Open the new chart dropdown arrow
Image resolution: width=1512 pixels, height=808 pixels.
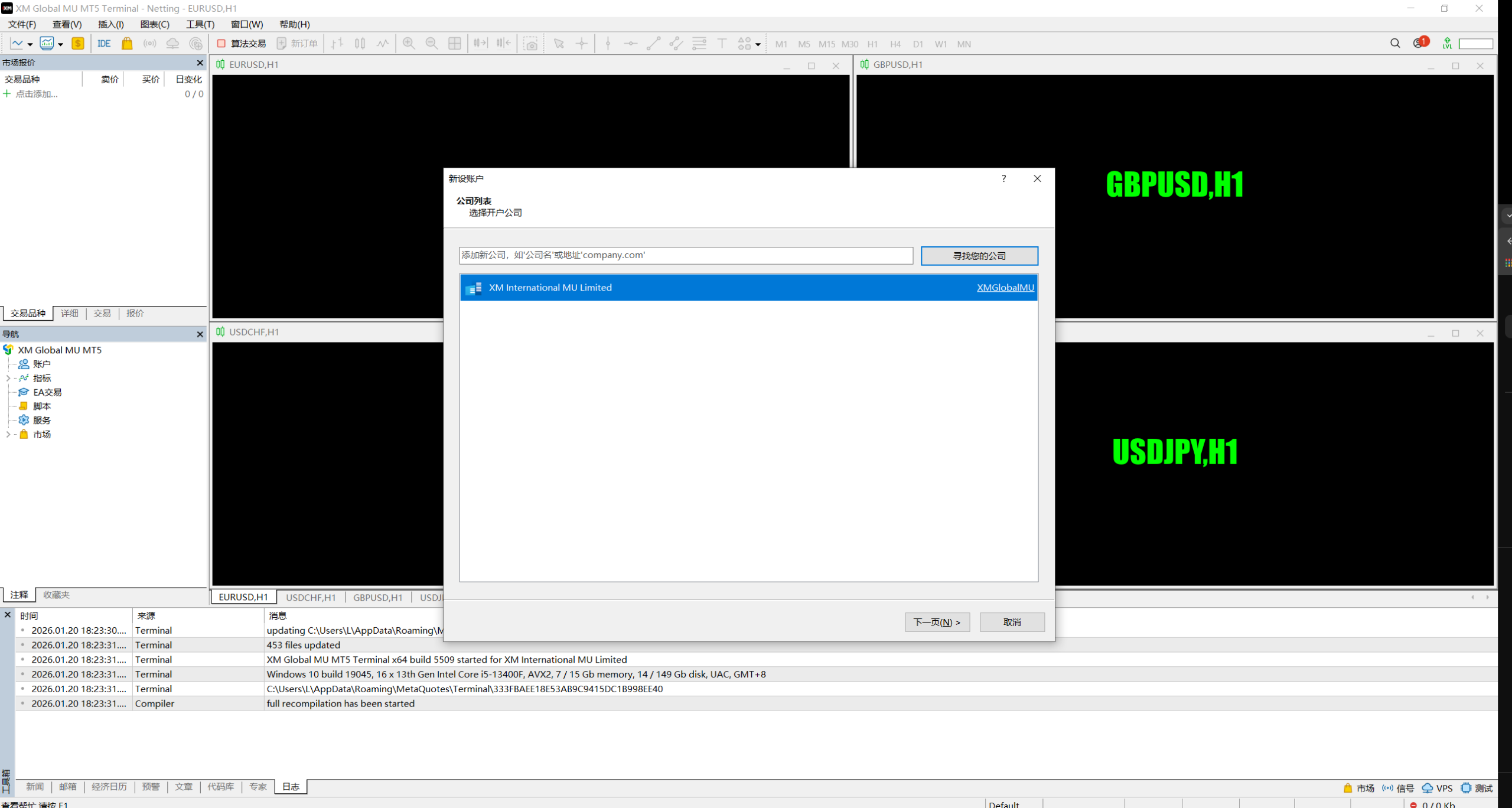(30, 44)
